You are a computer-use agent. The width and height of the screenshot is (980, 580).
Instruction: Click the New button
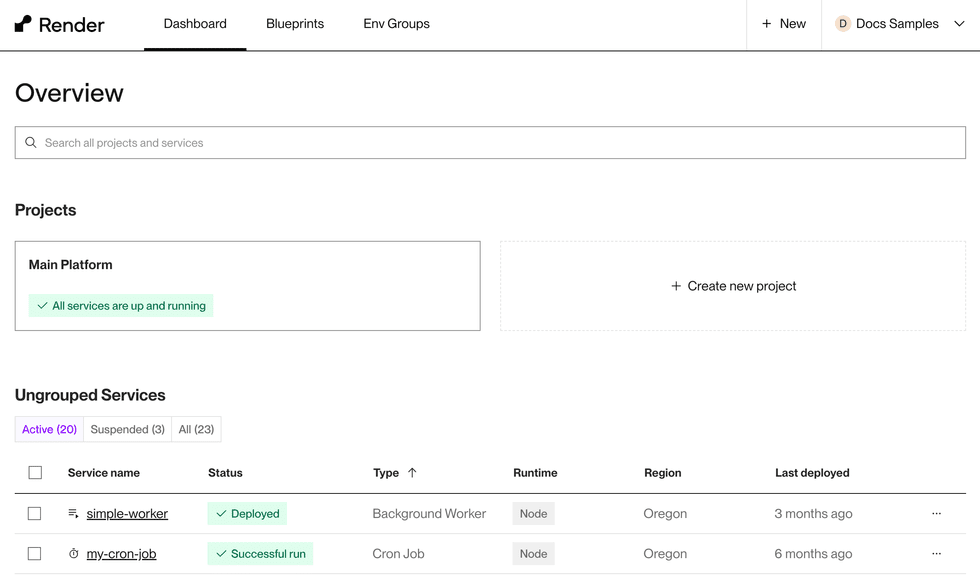point(784,24)
